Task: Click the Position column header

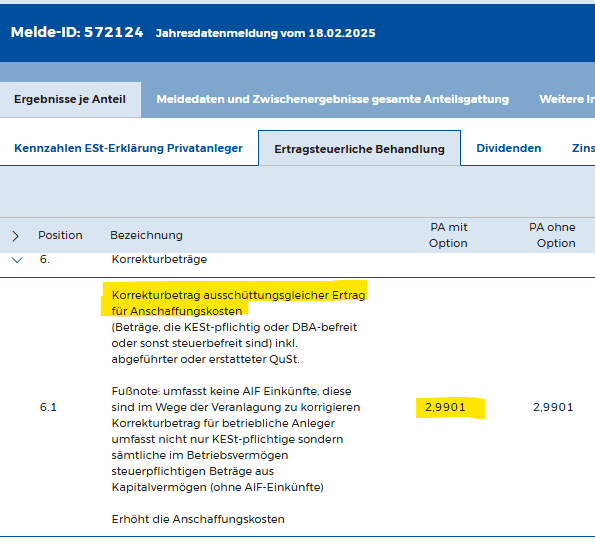Action: (60, 235)
